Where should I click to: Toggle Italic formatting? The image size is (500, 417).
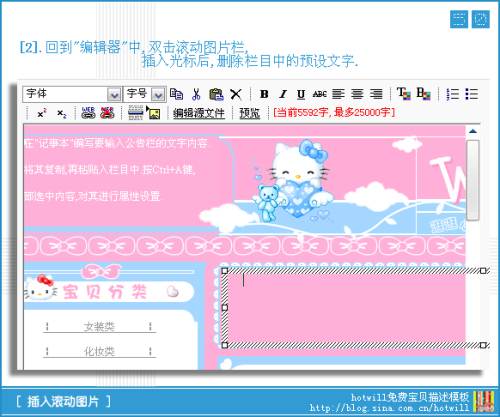(283, 94)
